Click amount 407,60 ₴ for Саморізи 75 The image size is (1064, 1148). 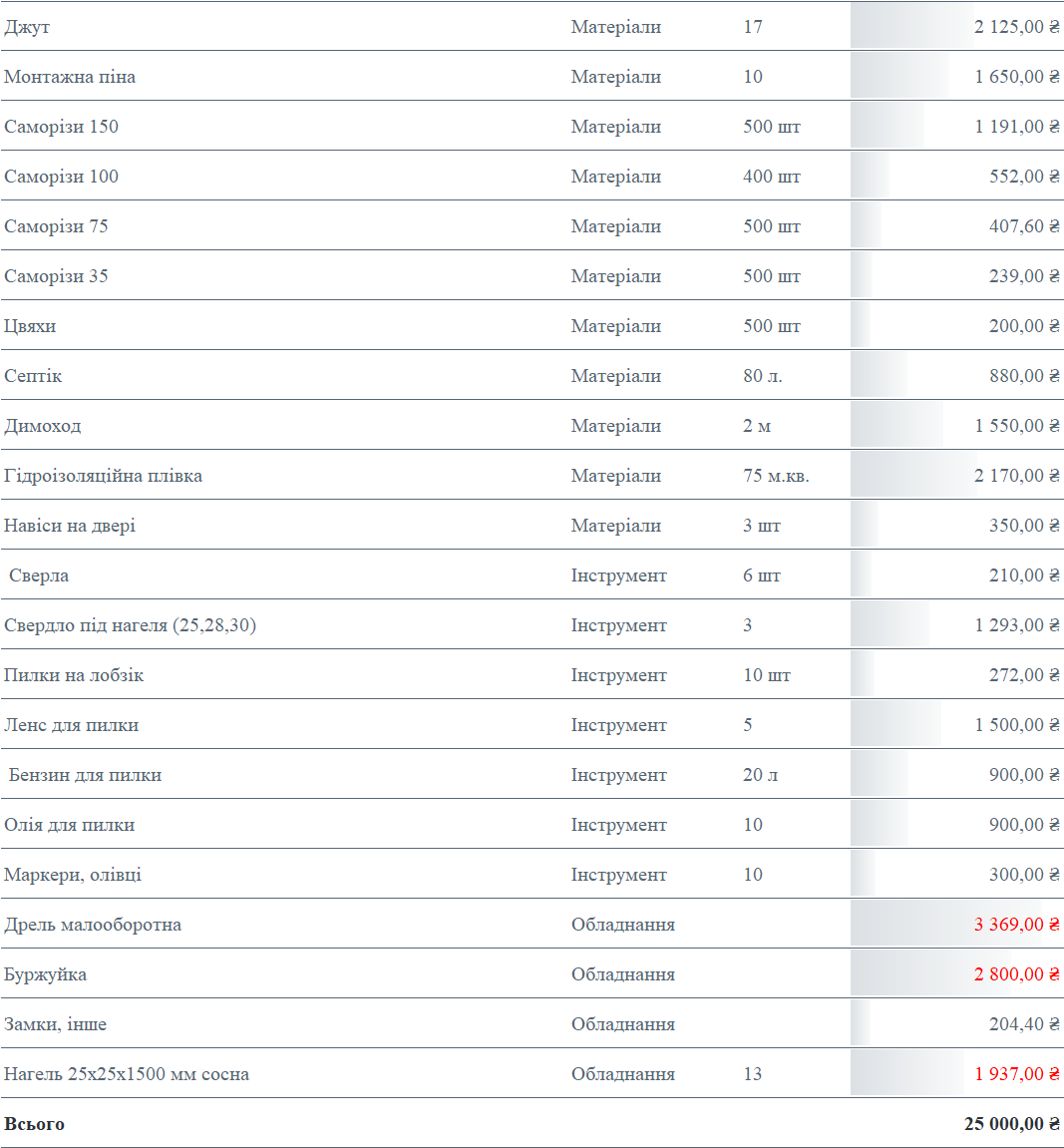(x=1023, y=226)
